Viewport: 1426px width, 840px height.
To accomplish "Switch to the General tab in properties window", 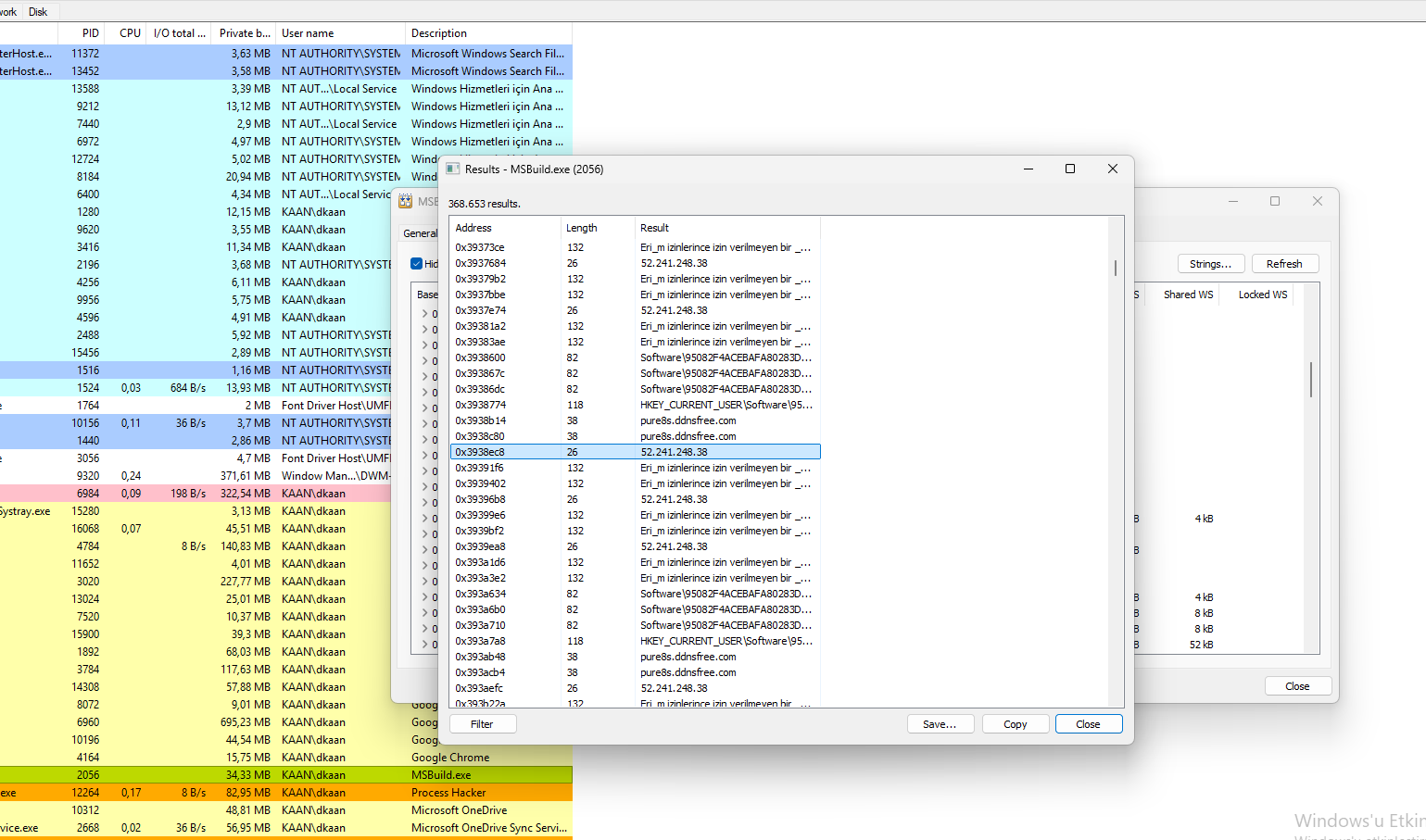I will pyautogui.click(x=420, y=233).
